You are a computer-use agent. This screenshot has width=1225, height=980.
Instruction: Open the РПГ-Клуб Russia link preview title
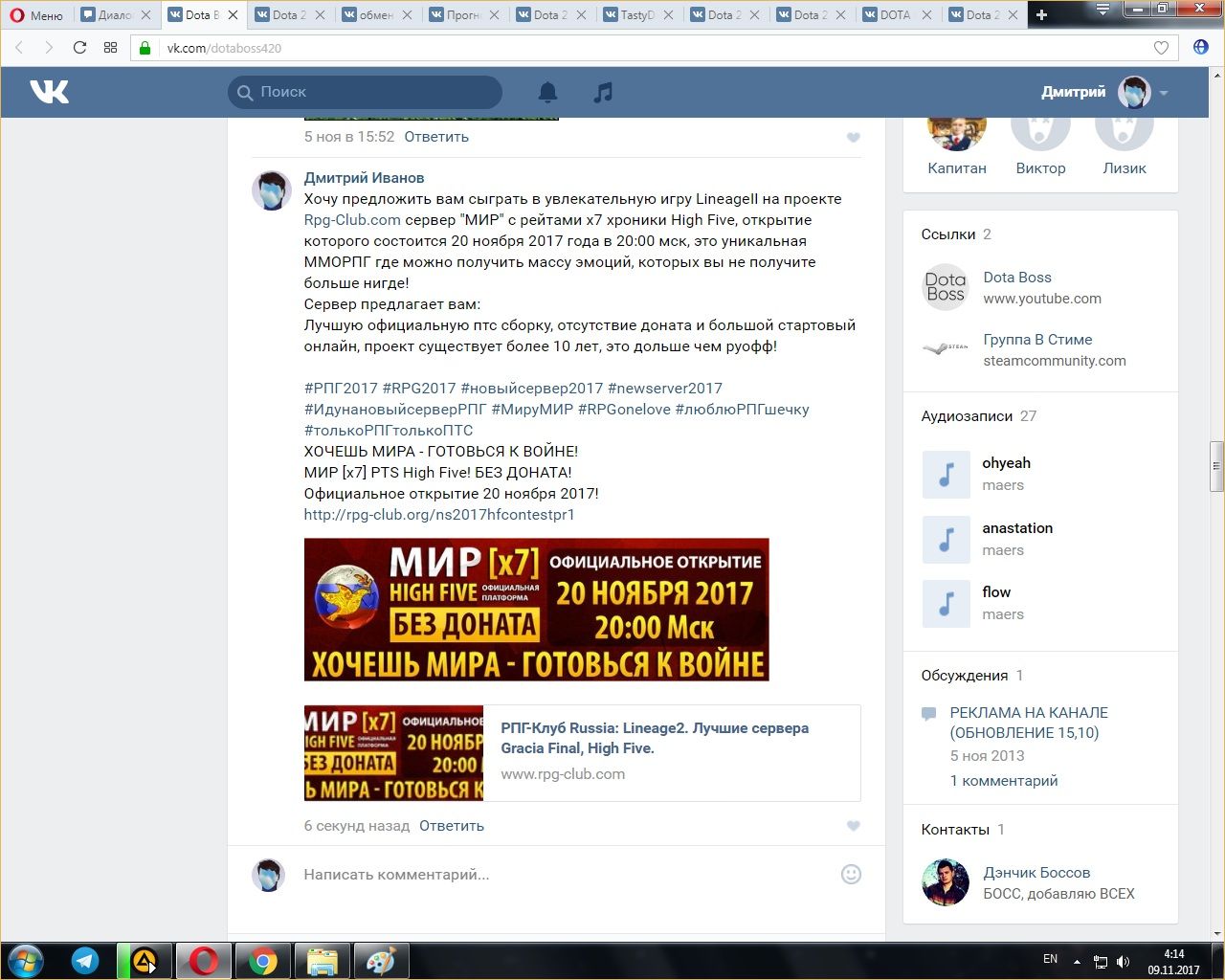(x=655, y=738)
